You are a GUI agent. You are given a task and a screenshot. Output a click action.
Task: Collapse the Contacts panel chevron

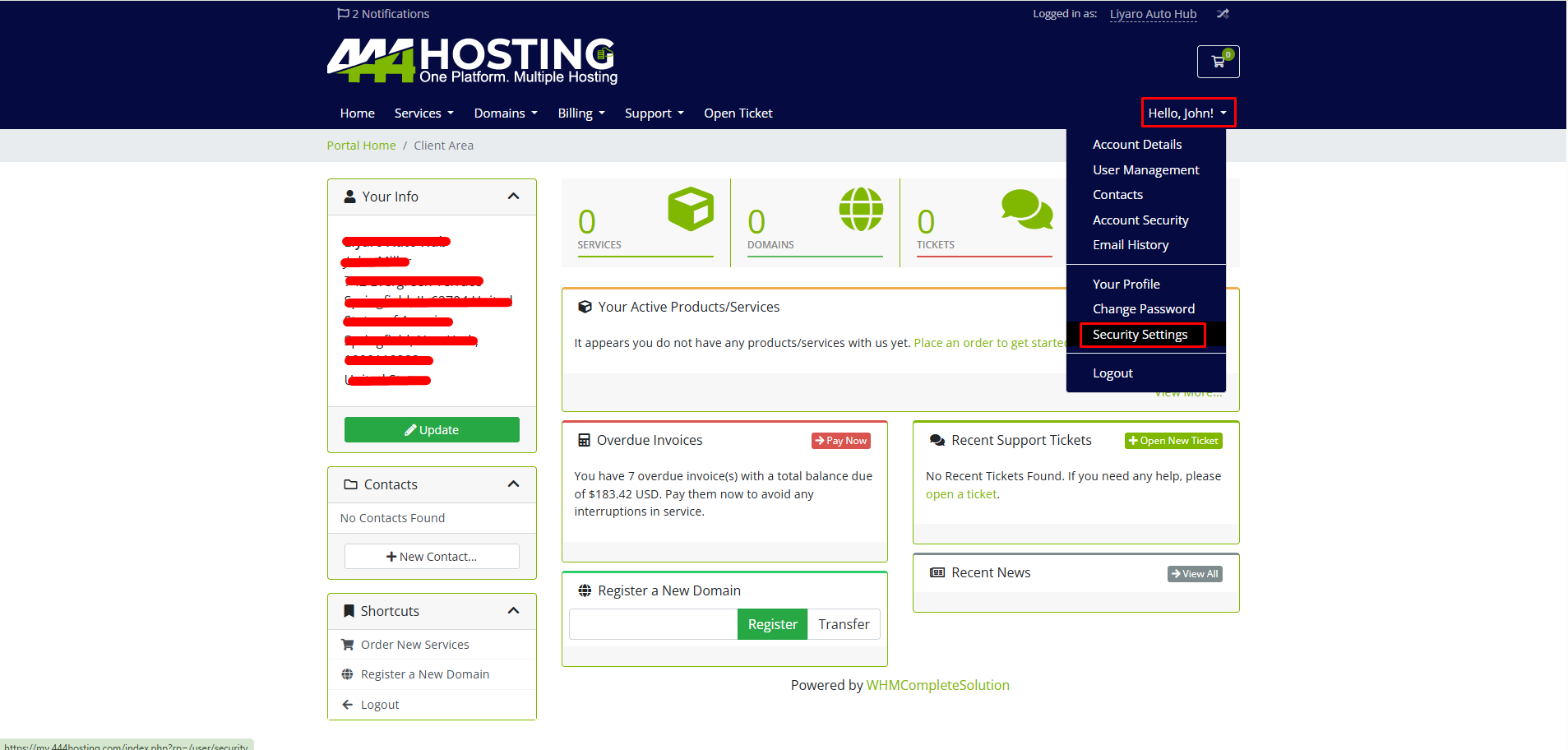click(x=513, y=484)
